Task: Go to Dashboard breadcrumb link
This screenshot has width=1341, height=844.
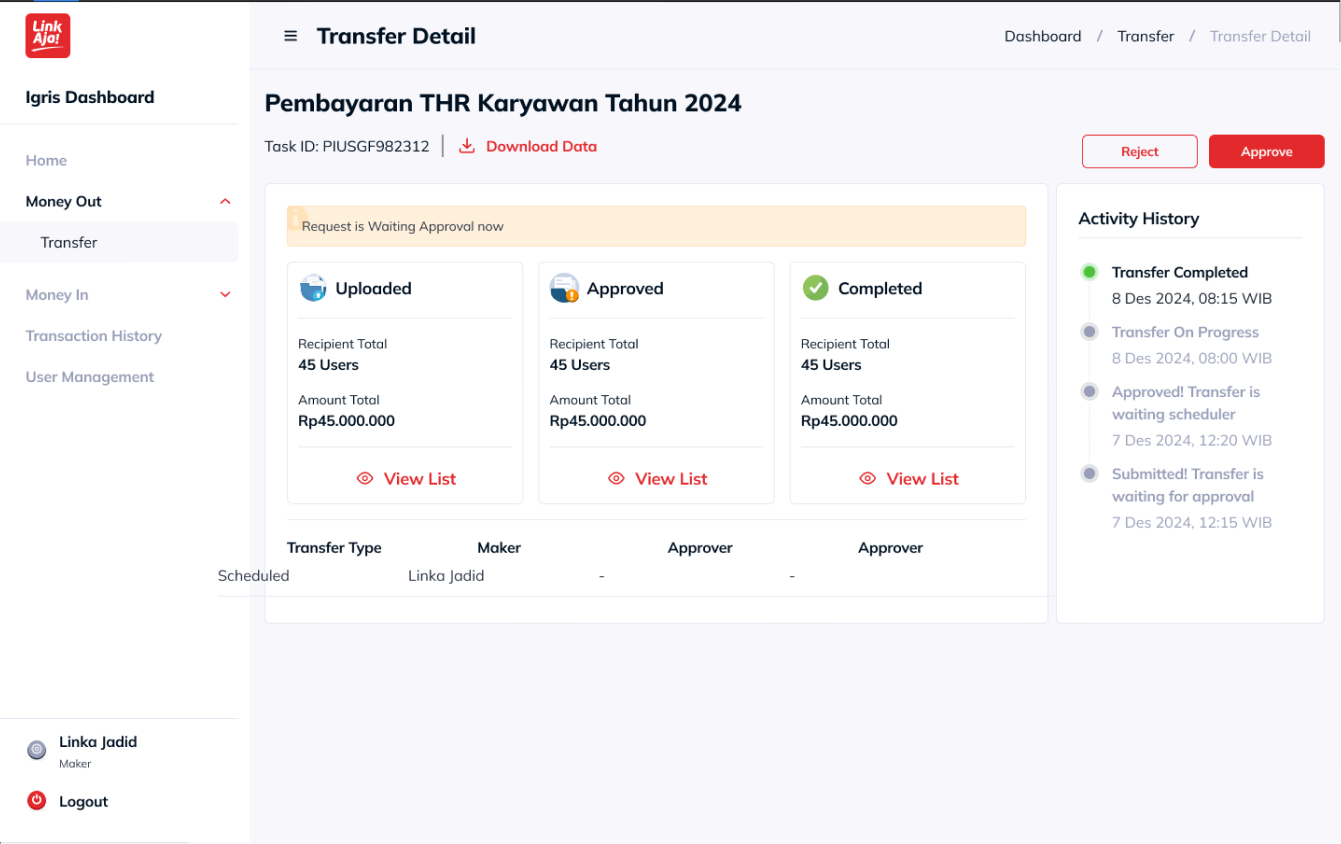Action: [1043, 36]
